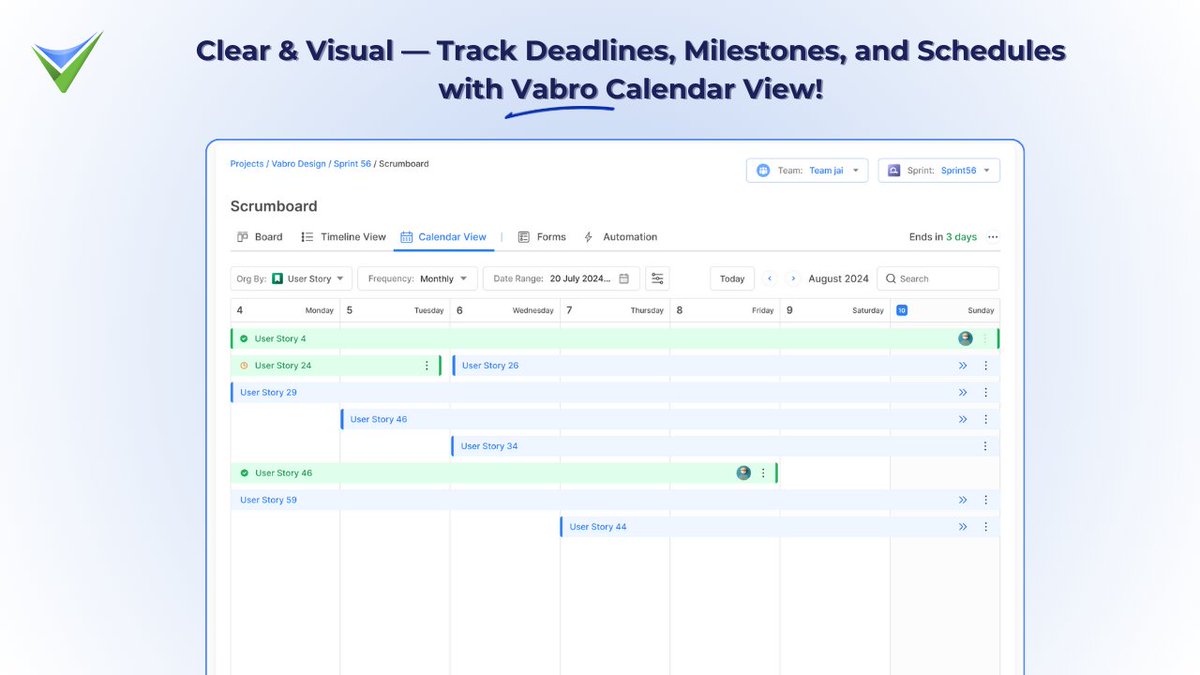Select the Calendar View tab
The height and width of the screenshot is (675, 1200).
pos(443,237)
